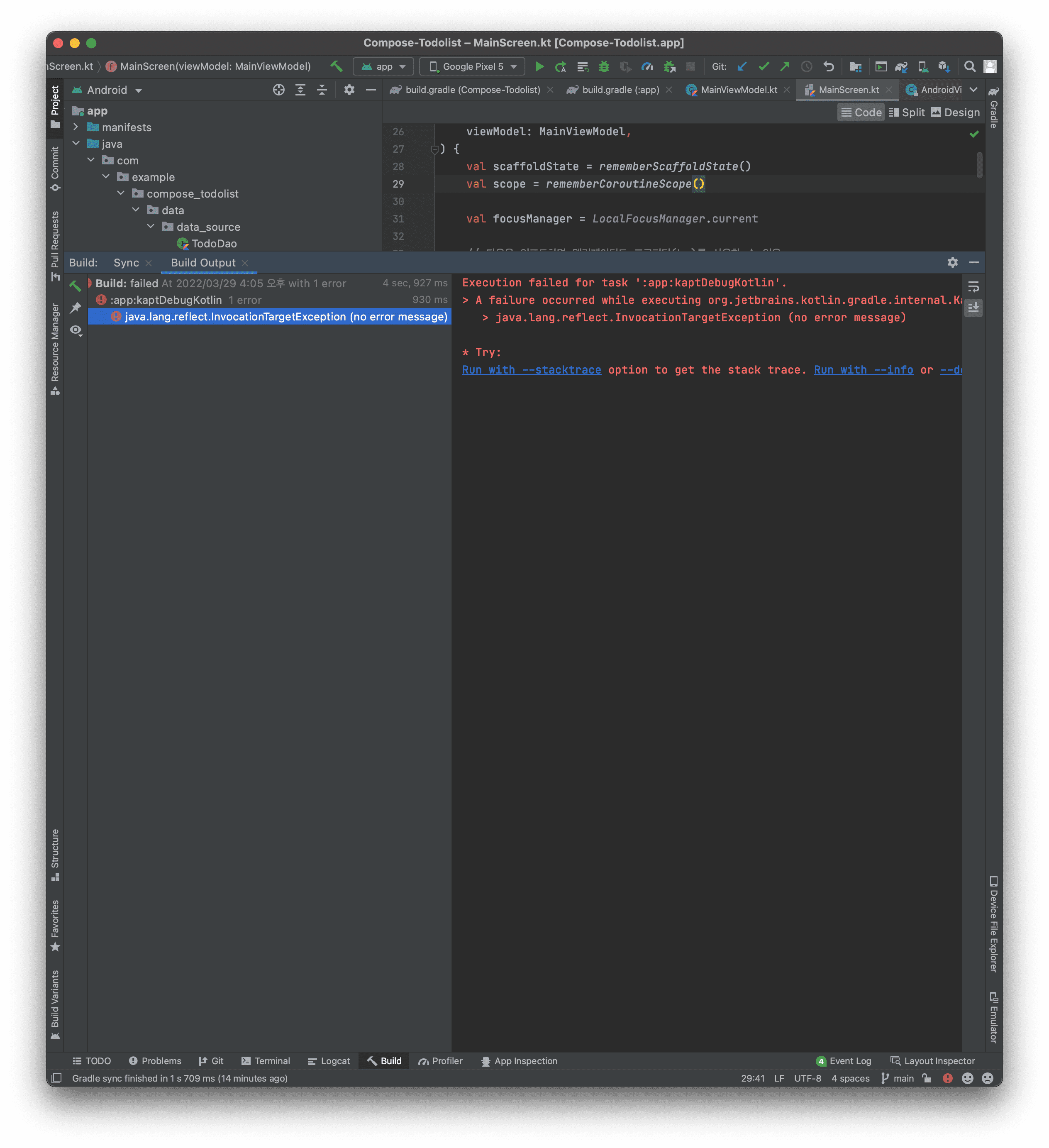This screenshot has height=1148, width=1049.
Task: Open Search Everywhere magnifier icon
Action: click(969, 67)
